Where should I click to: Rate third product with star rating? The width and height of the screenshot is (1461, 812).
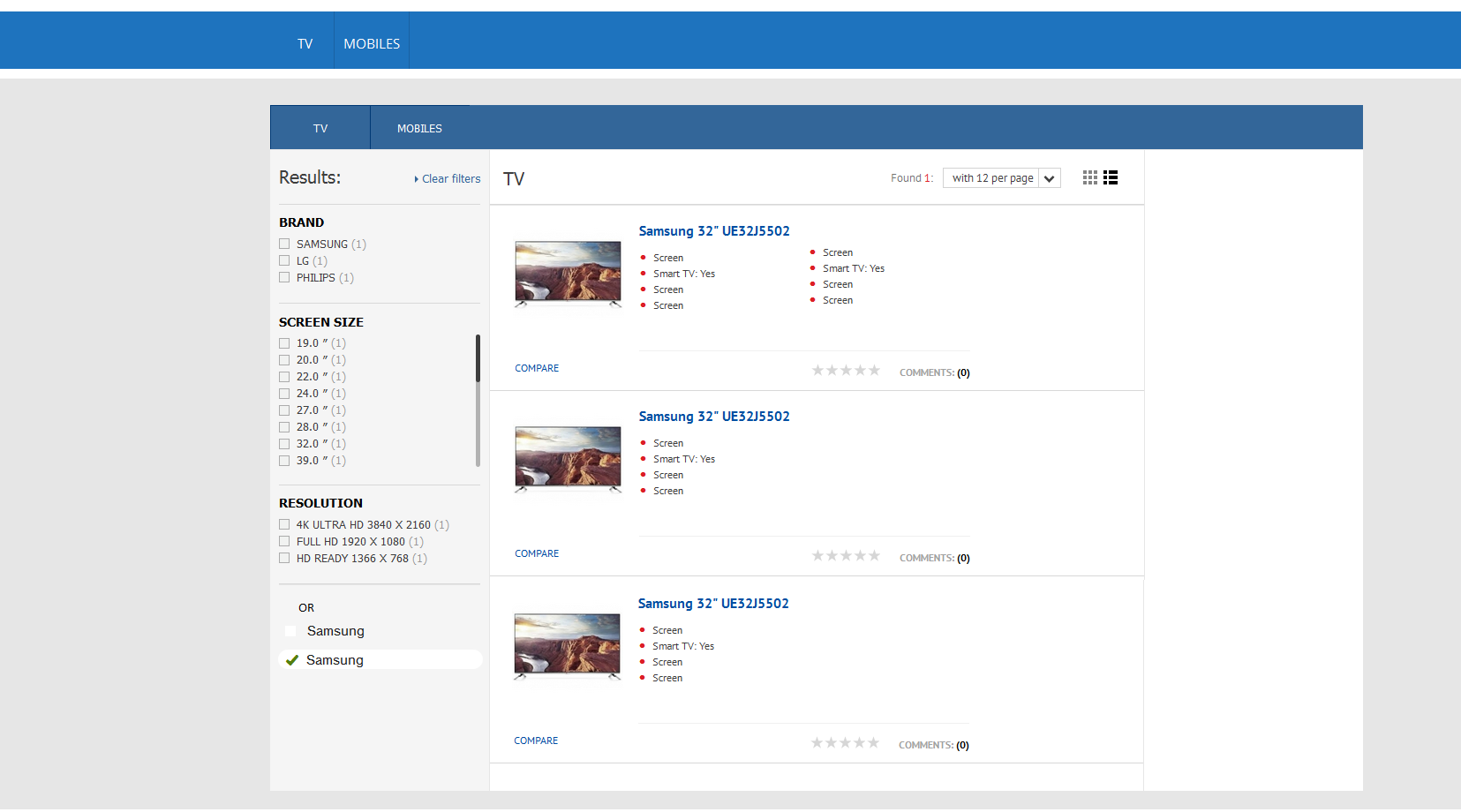(845, 743)
